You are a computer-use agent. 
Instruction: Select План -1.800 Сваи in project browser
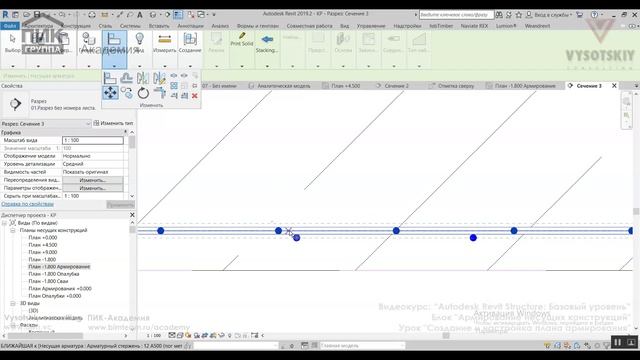[x=48, y=281]
